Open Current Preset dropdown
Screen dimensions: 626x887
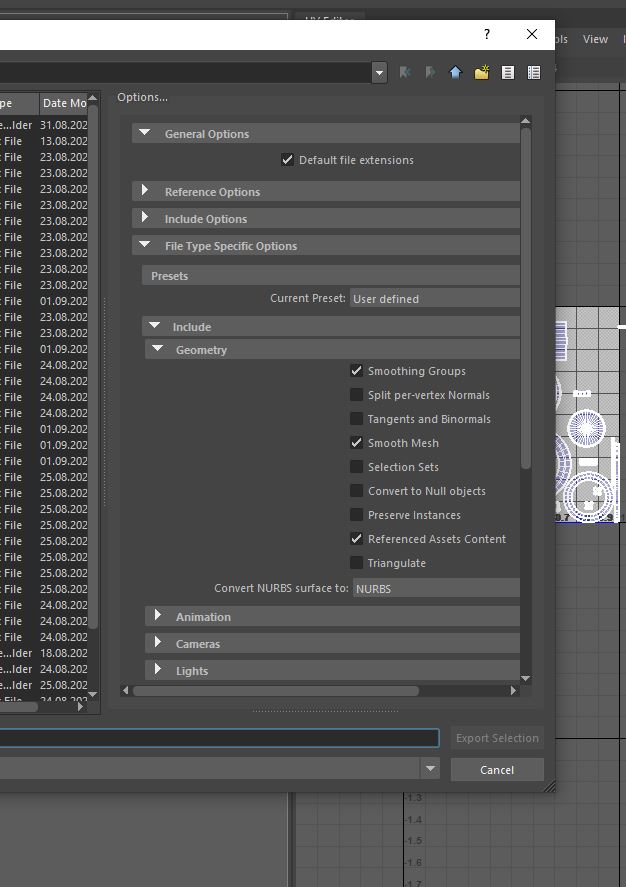pos(434,298)
